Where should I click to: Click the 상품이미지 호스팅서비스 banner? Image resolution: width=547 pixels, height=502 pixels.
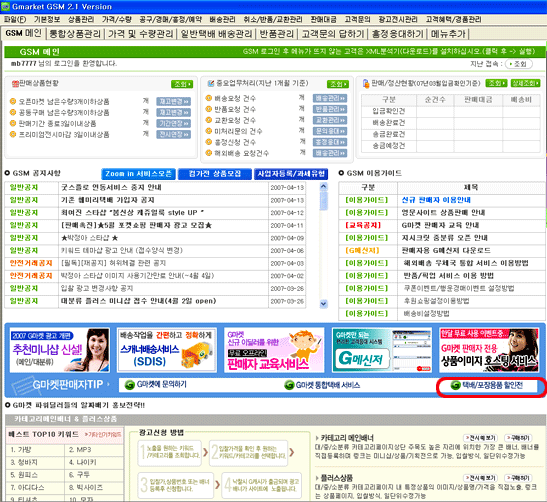click(x=489, y=350)
